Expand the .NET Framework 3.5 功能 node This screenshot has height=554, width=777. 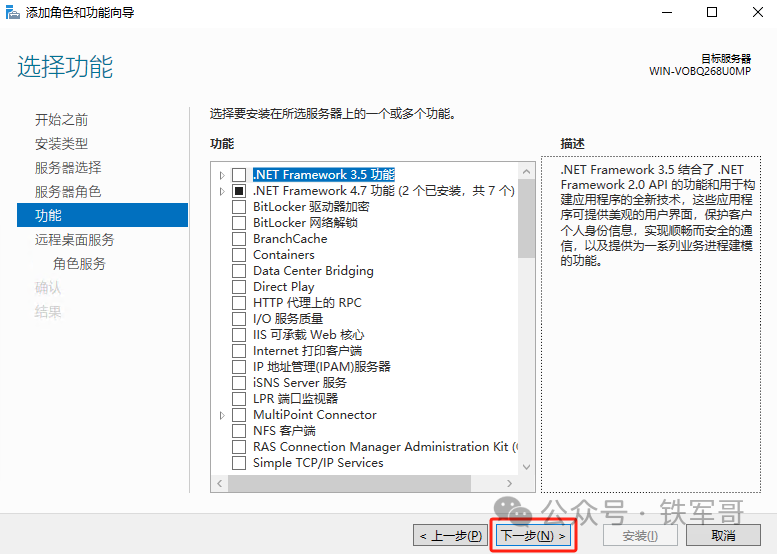[222, 175]
